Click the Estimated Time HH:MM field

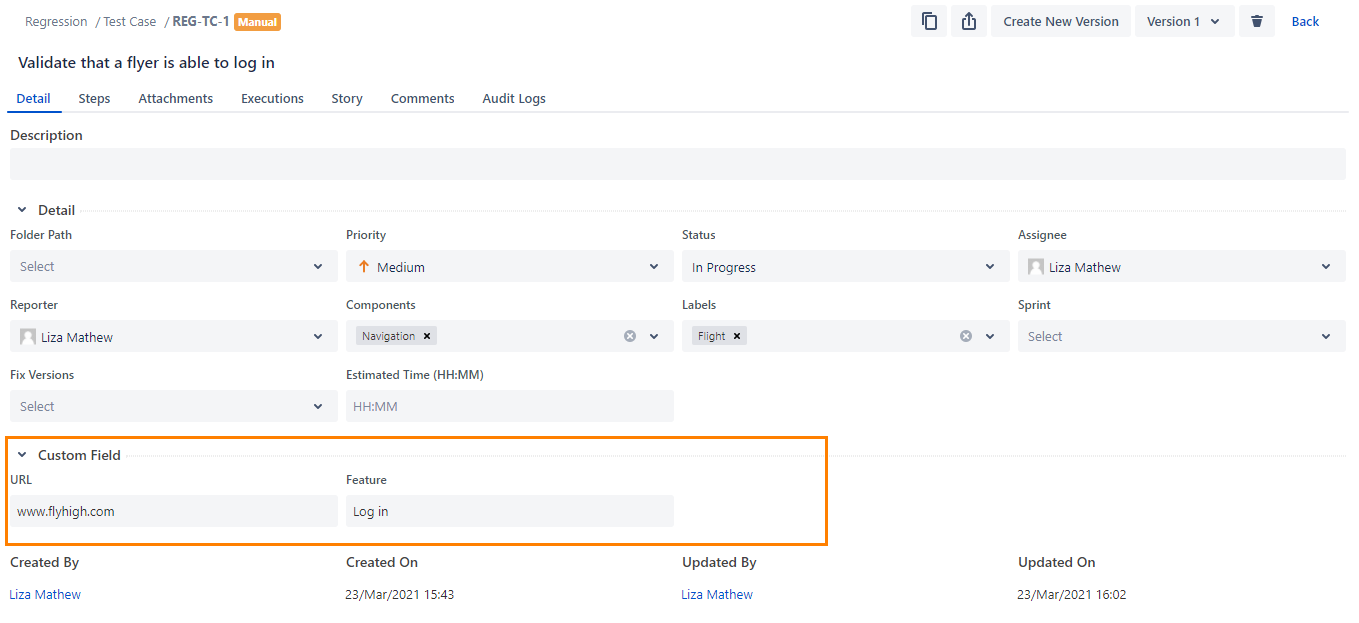(510, 406)
